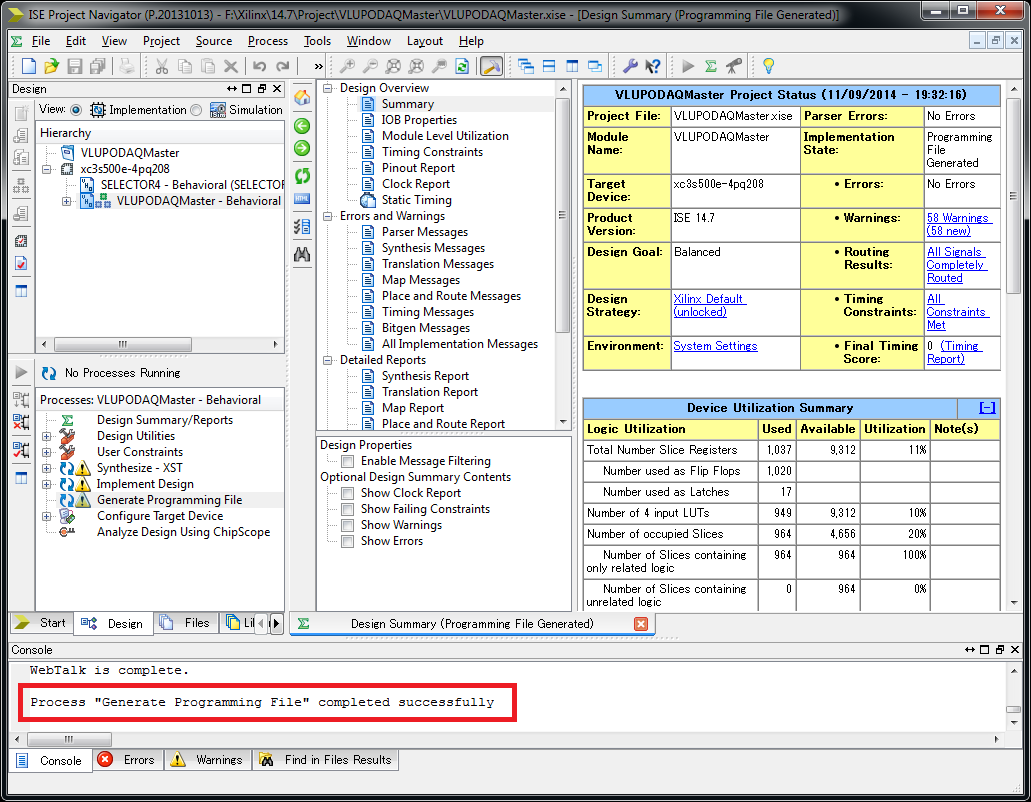Enable Message Filtering checkbox
1031x802 pixels.
click(348, 461)
